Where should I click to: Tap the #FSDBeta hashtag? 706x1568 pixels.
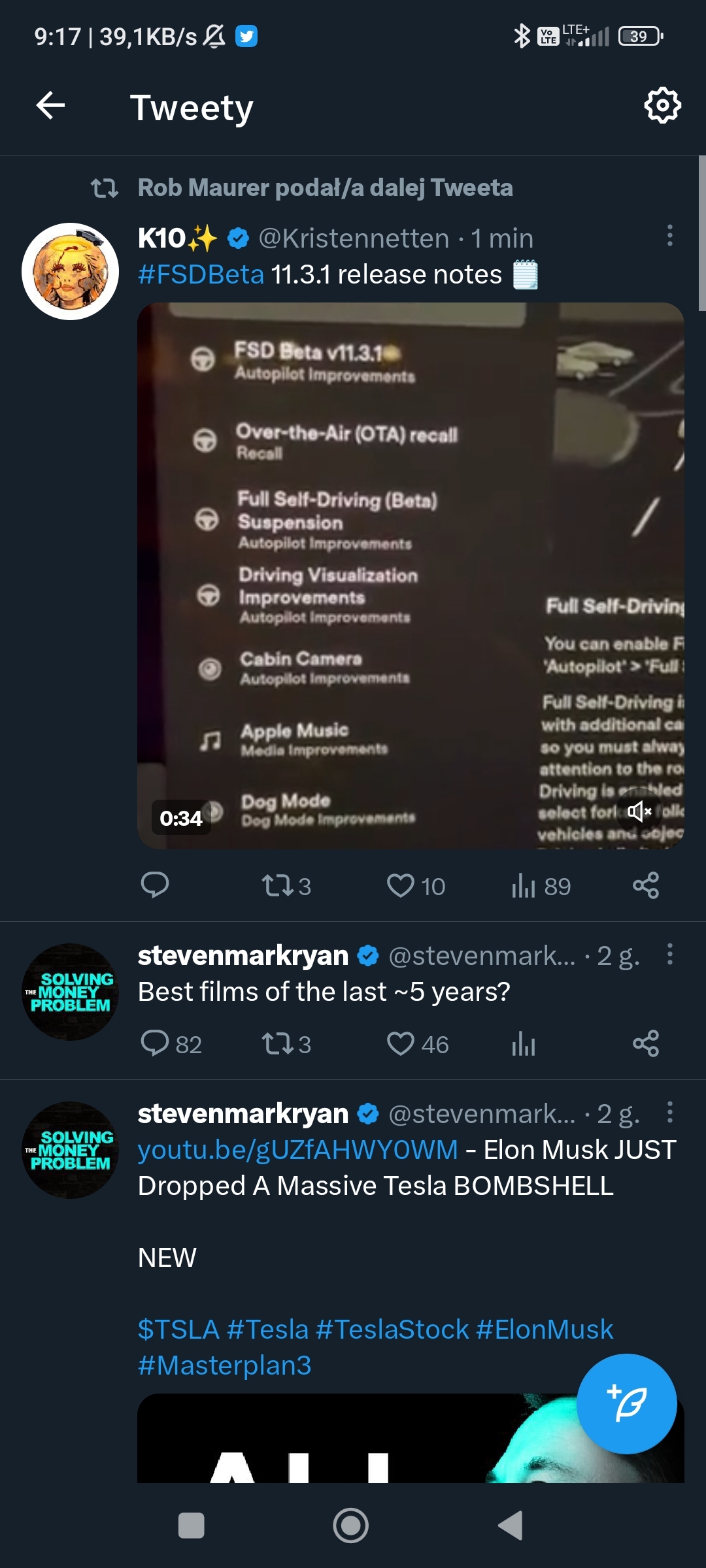[201, 274]
